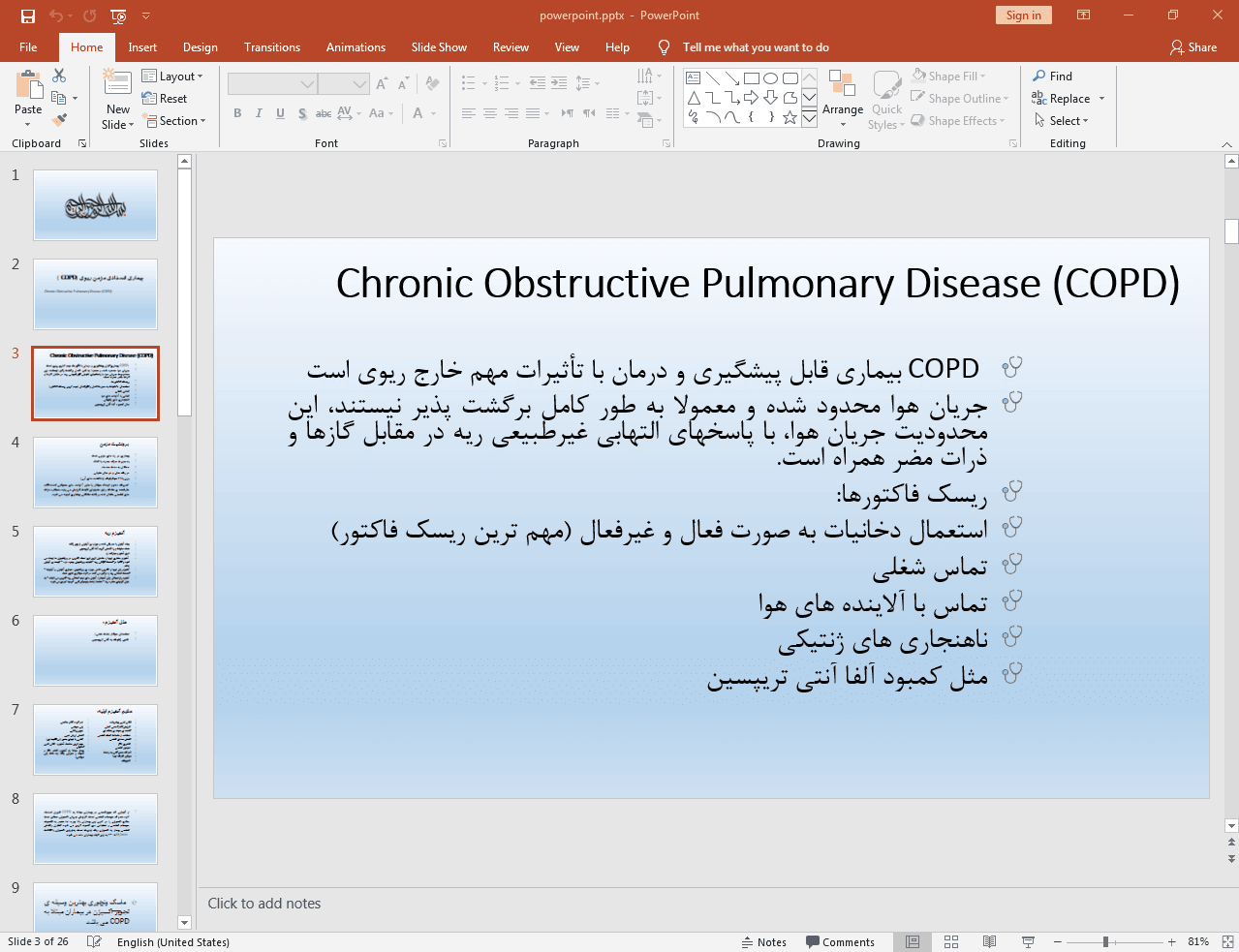This screenshot has height=952, width=1239.
Task: Fit slide to current window icon
Action: [1227, 941]
